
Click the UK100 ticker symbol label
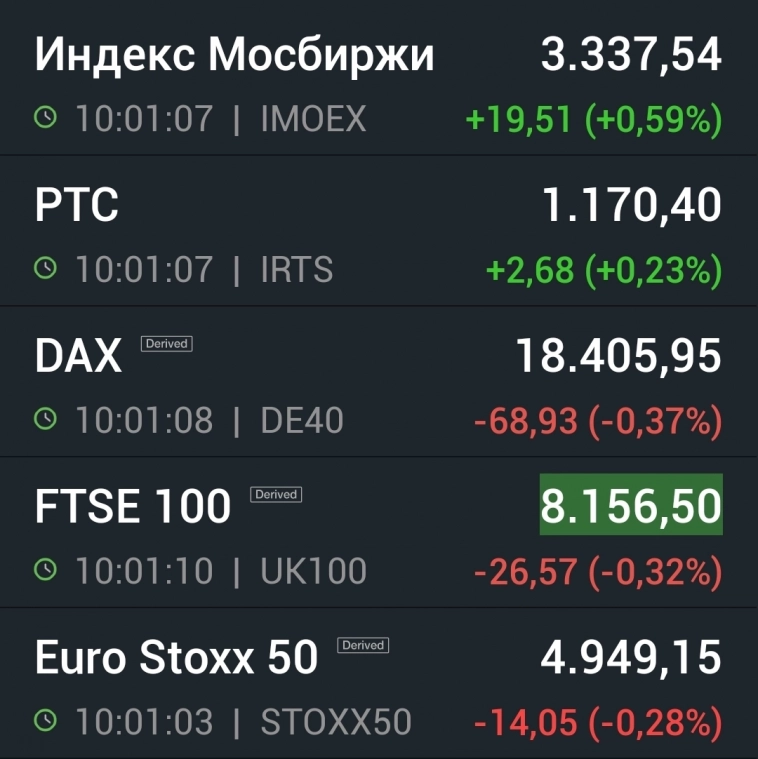(313, 571)
